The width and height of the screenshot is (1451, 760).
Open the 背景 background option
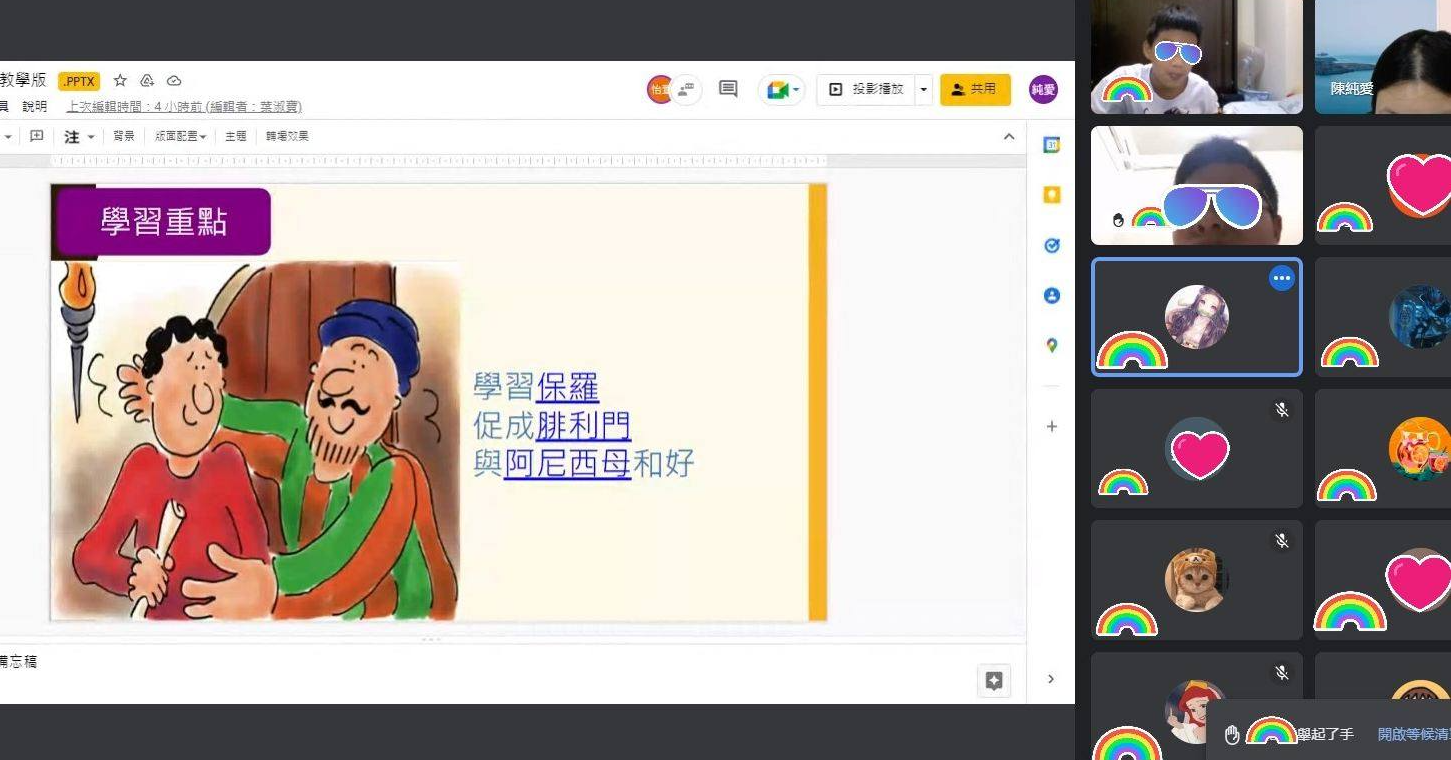(x=124, y=136)
